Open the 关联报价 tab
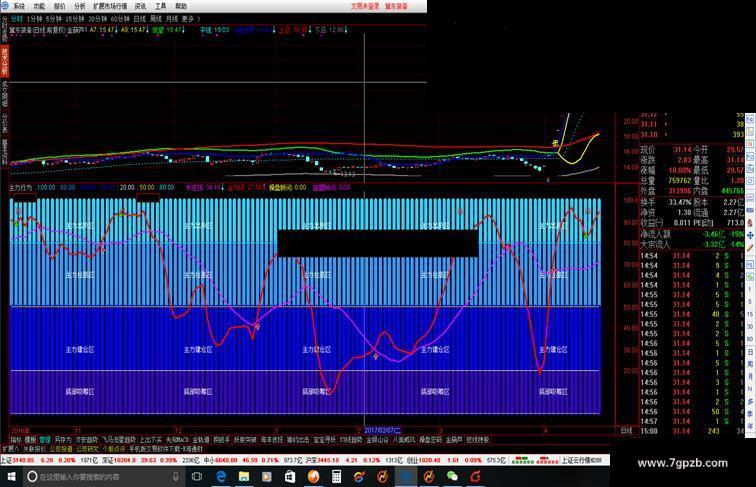Image resolution: width=756 pixels, height=487 pixels. pos(34,449)
